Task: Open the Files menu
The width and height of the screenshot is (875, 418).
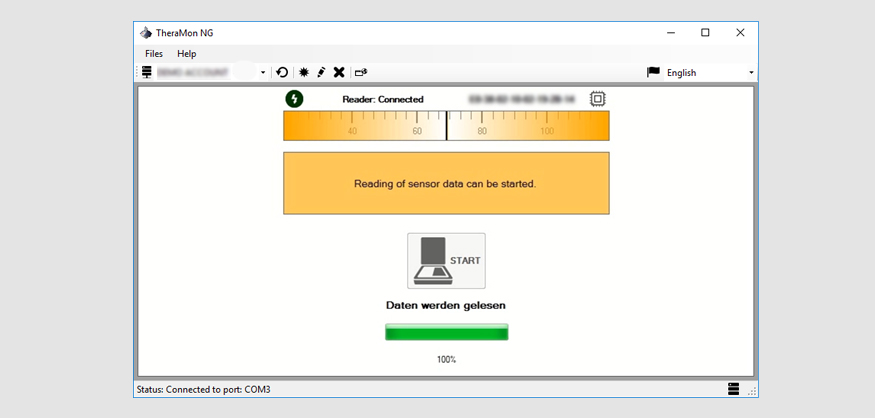Action: coord(154,54)
